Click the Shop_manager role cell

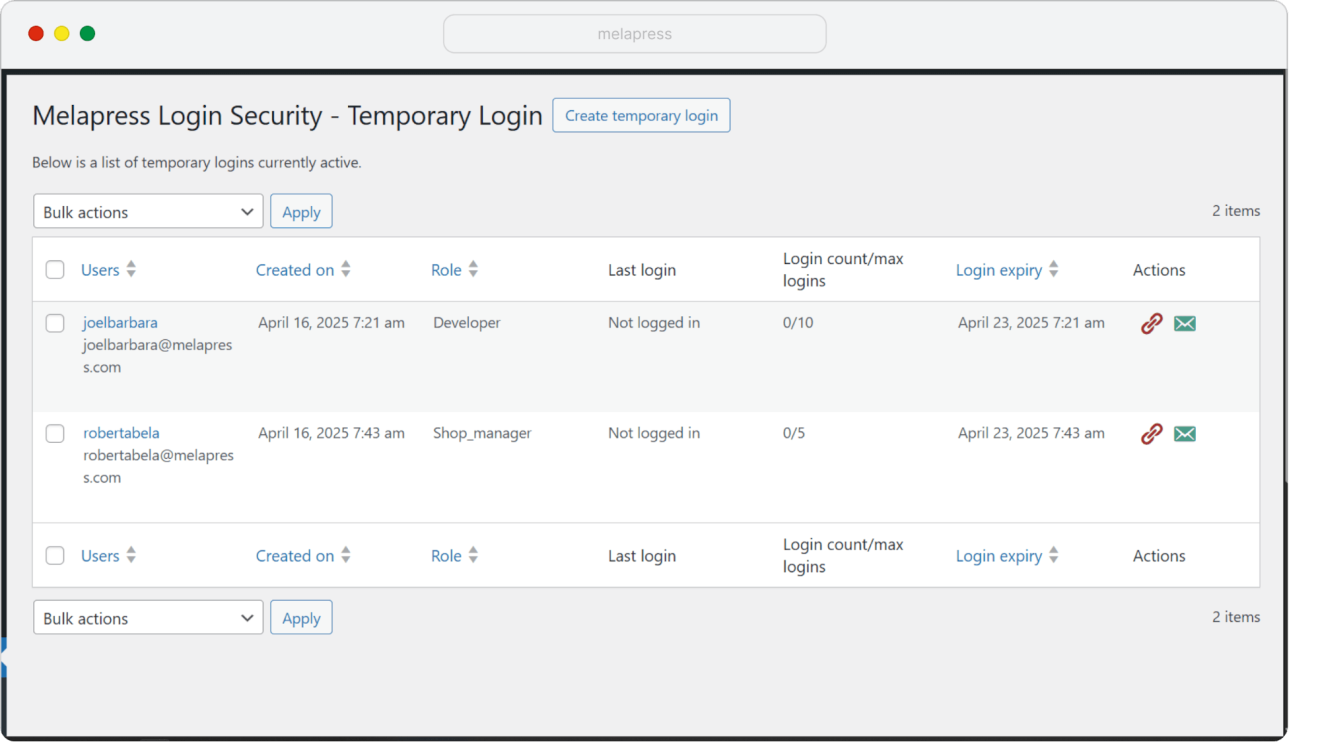[482, 433]
